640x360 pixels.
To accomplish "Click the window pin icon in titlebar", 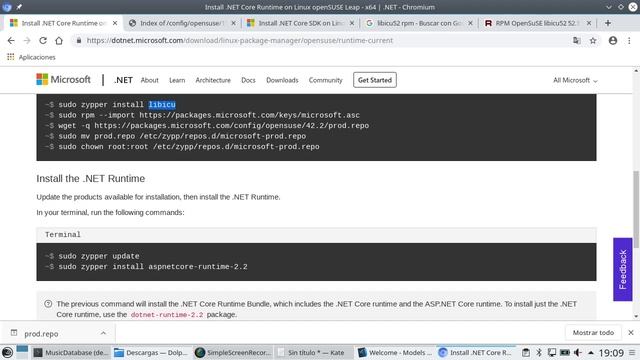I will tap(19, 7).
